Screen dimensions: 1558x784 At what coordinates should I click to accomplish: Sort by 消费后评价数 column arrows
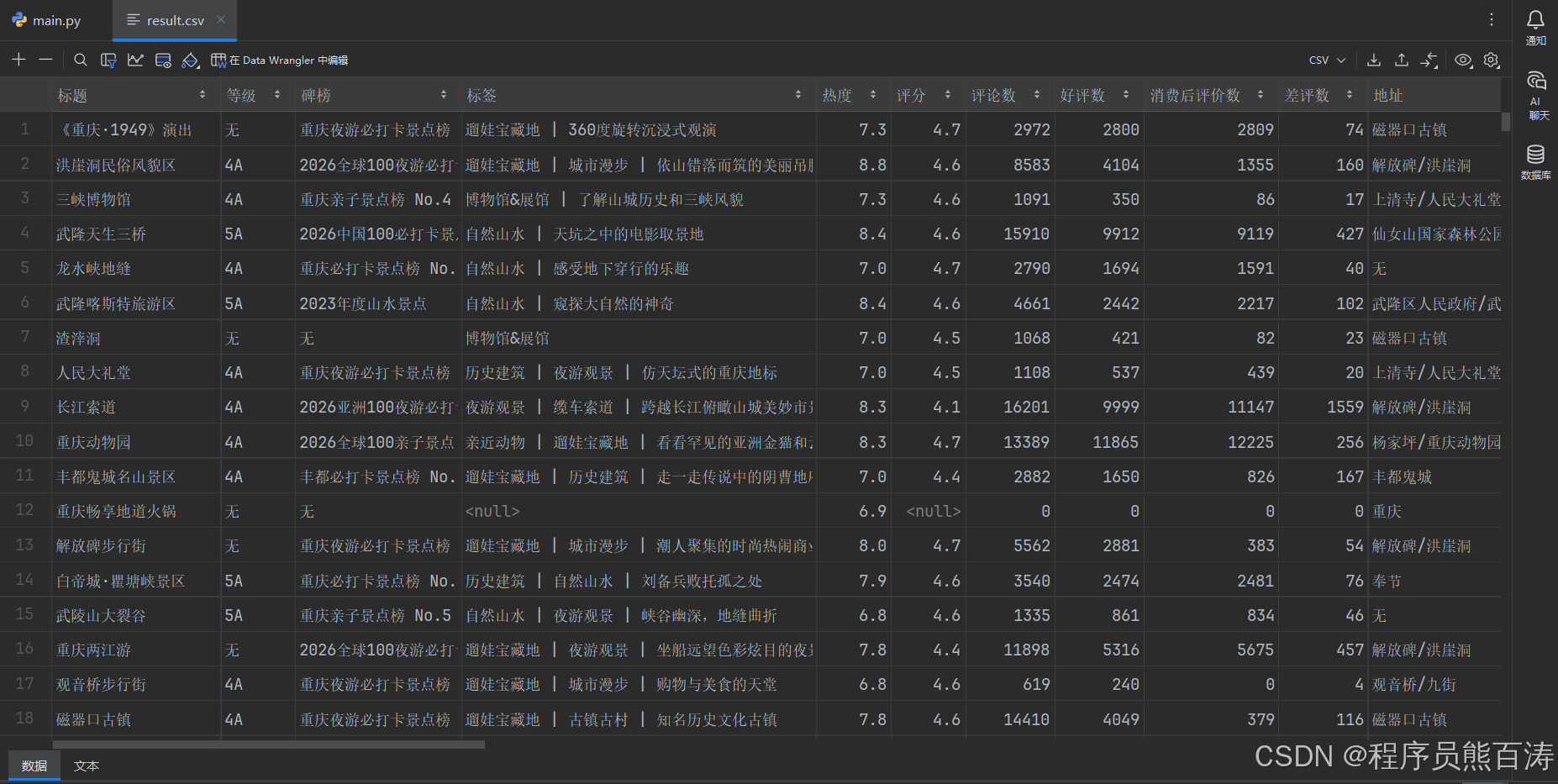tap(1261, 95)
